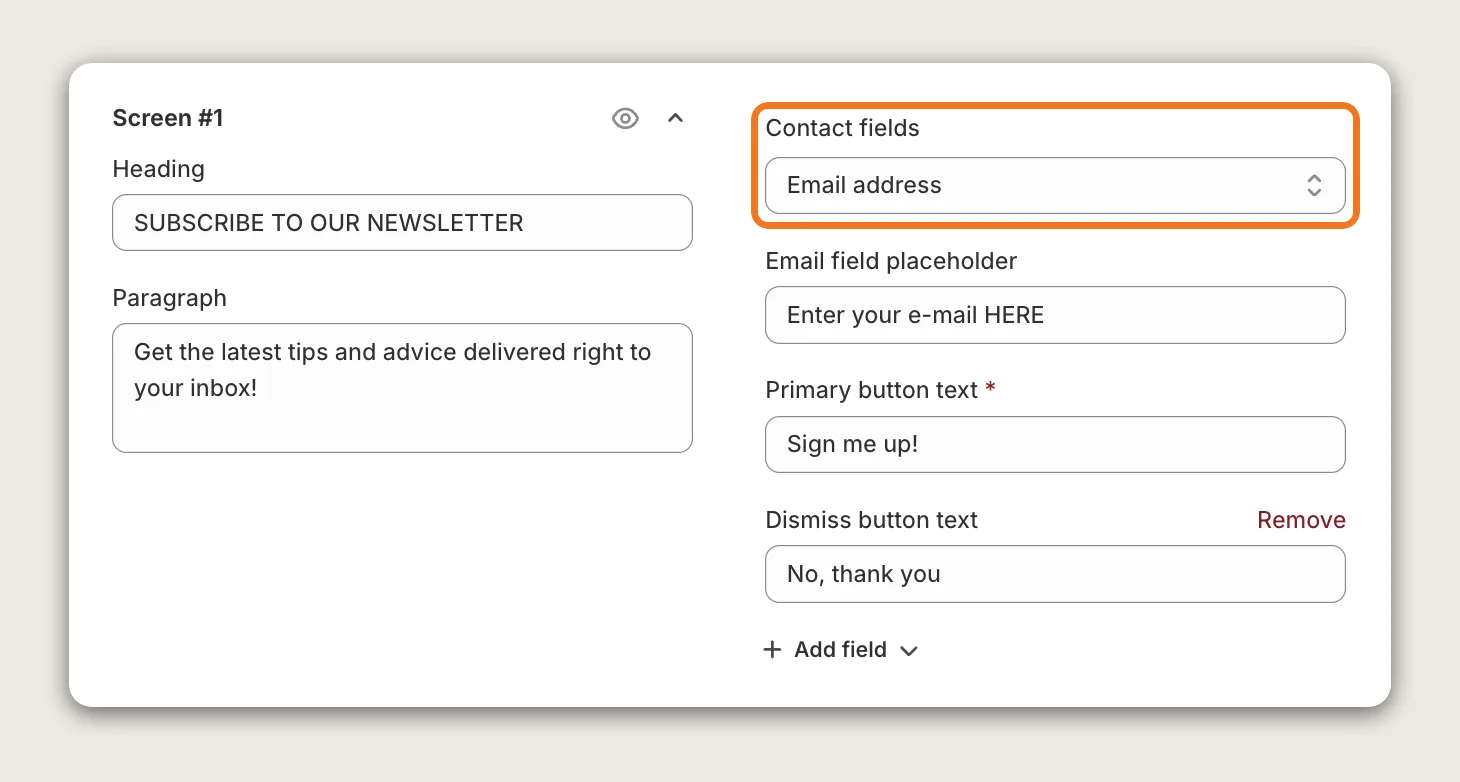The width and height of the screenshot is (1460, 782).
Task: Click the Email field placeholder input
Action: (1055, 315)
